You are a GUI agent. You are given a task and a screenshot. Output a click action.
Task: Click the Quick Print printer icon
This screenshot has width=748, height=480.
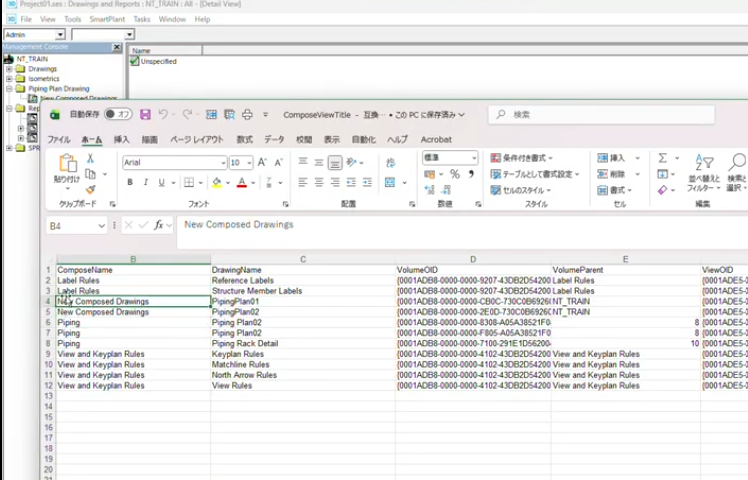(248, 115)
